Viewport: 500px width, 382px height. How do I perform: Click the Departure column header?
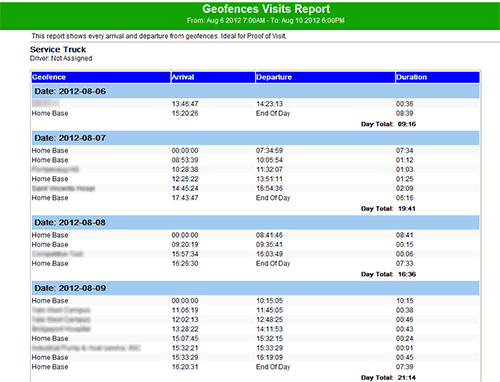(x=325, y=77)
